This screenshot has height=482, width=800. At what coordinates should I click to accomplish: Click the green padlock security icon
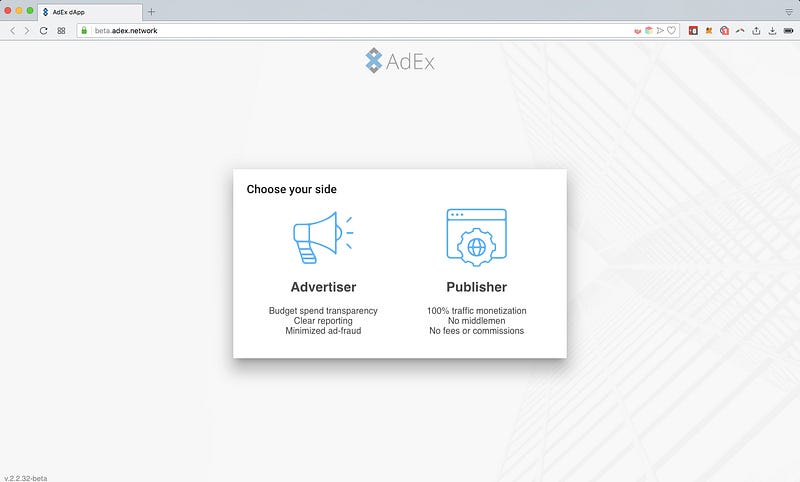pyautogui.click(x=84, y=31)
